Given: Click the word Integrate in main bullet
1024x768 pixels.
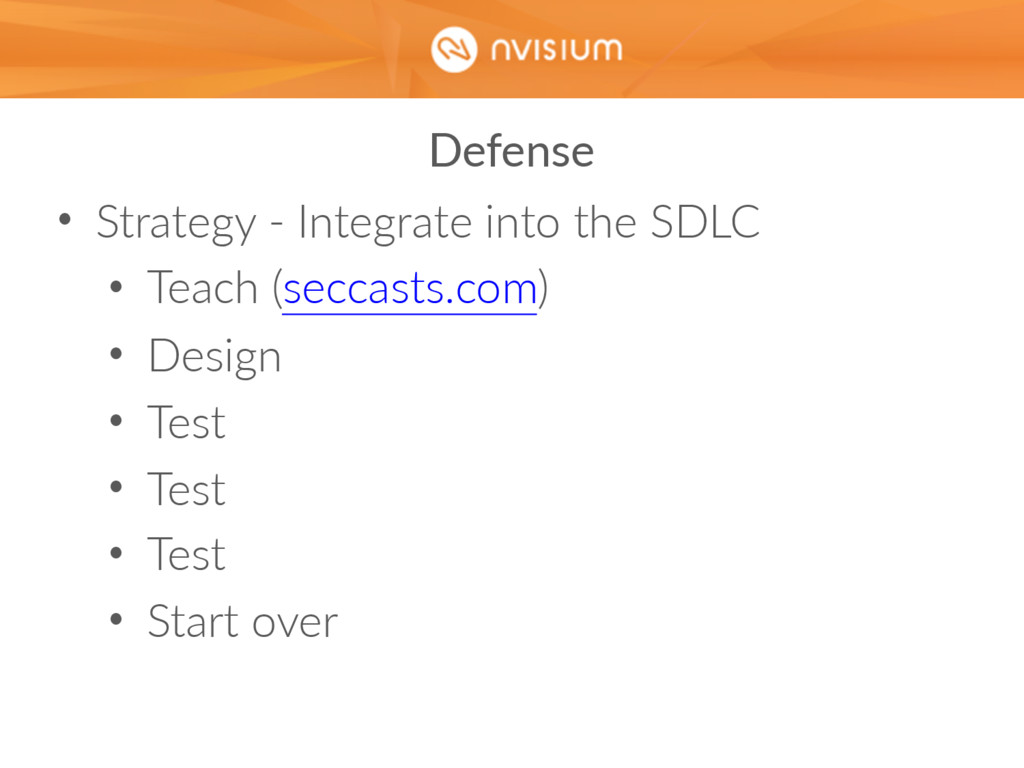Looking at the screenshot, I should tap(385, 224).
